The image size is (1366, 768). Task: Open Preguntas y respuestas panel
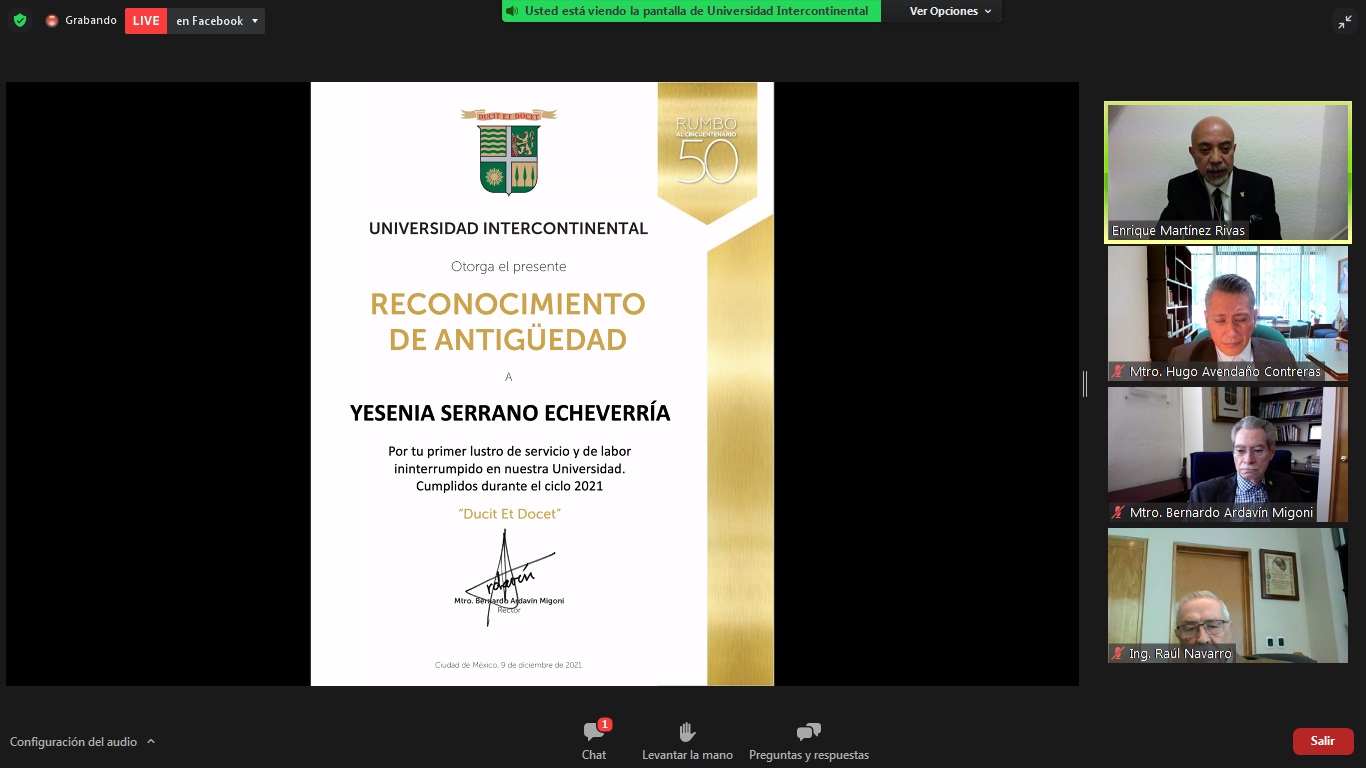coord(808,741)
